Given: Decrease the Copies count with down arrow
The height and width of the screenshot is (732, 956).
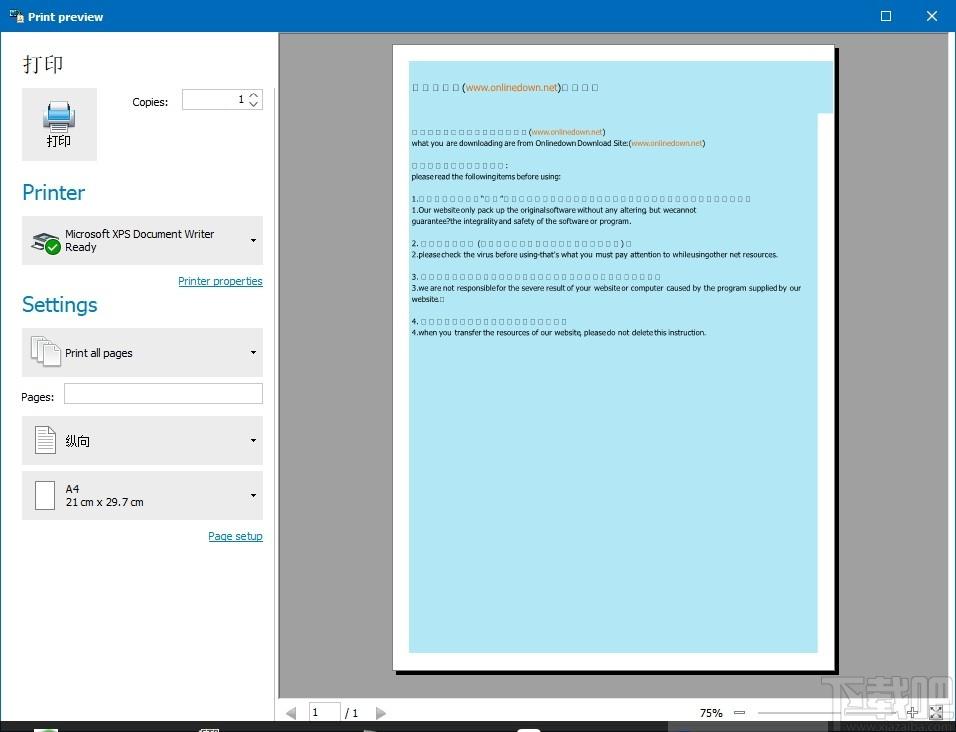Looking at the screenshot, I should (x=254, y=104).
